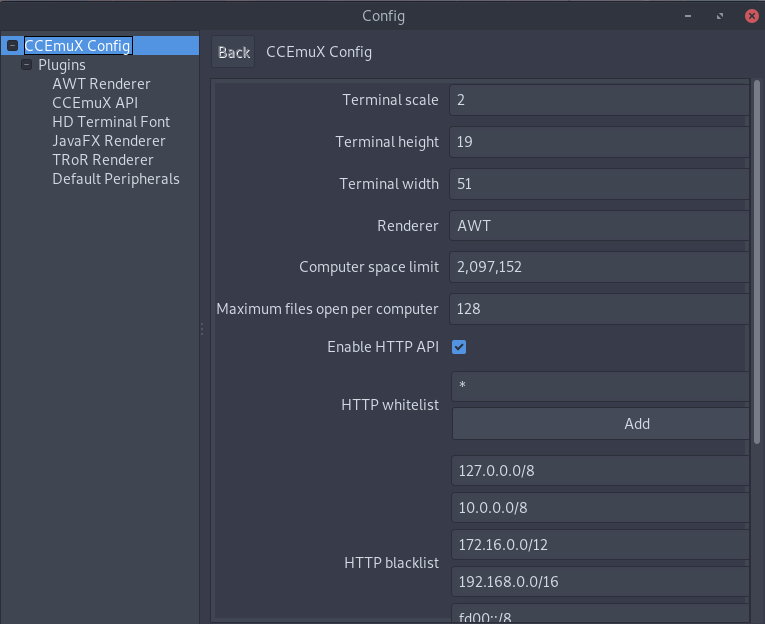Click the Terminal width label
Image resolution: width=765 pixels, height=624 pixels.
click(x=389, y=184)
